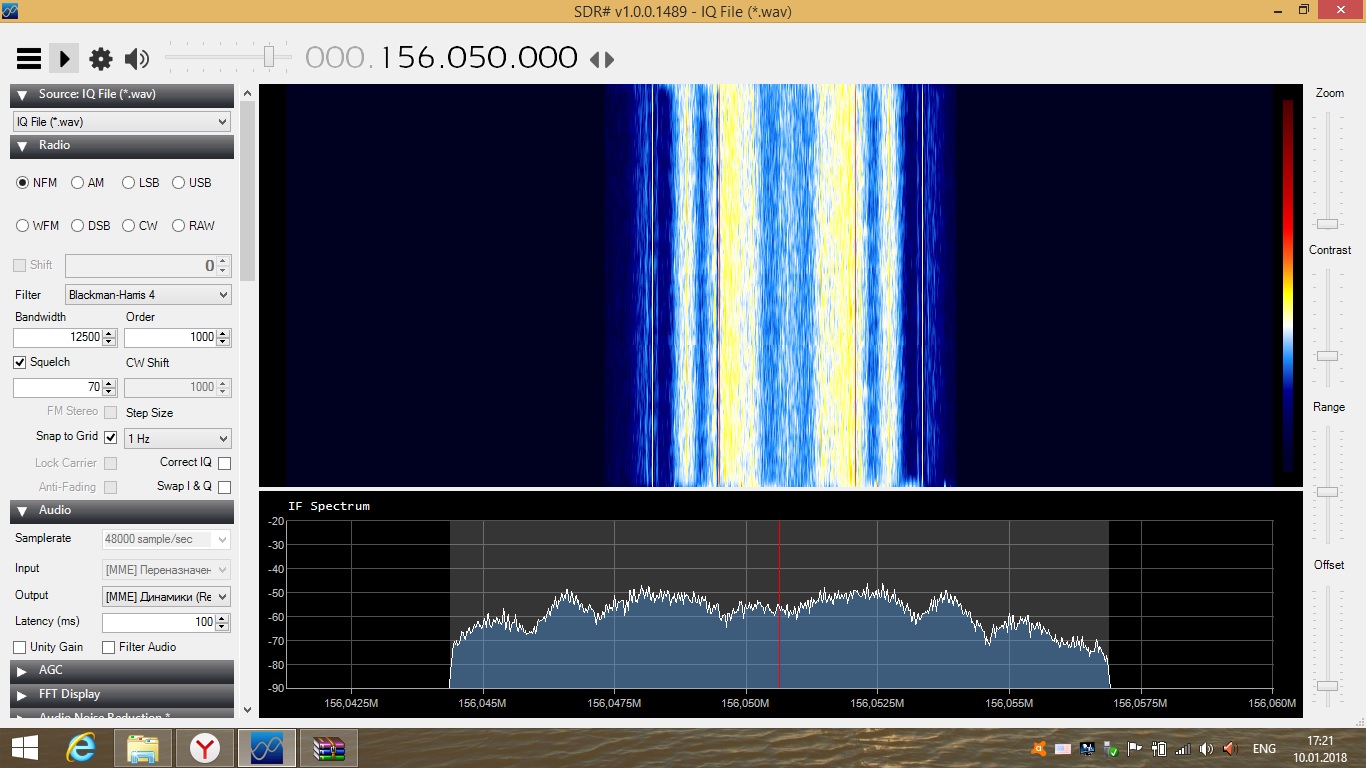1366x768 pixels.
Task: Click the red tuning line in IF Spectrum
Action: (x=779, y=604)
